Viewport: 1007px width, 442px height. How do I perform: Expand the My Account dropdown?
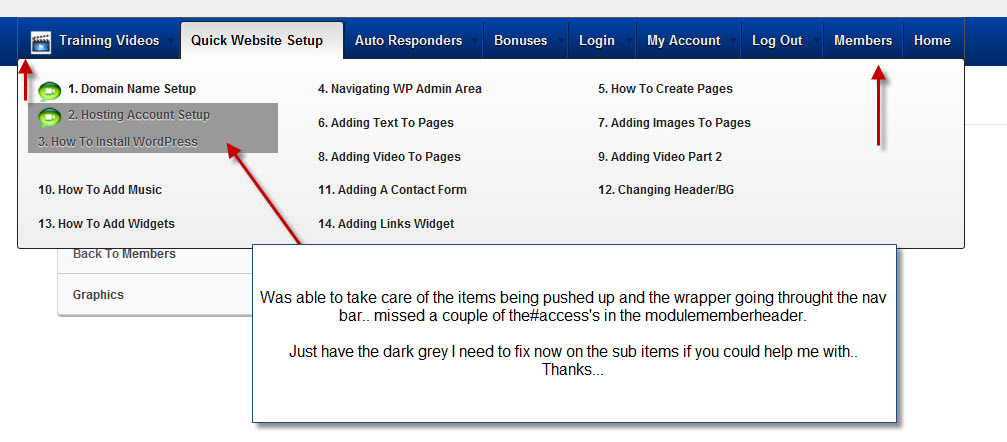tap(683, 41)
